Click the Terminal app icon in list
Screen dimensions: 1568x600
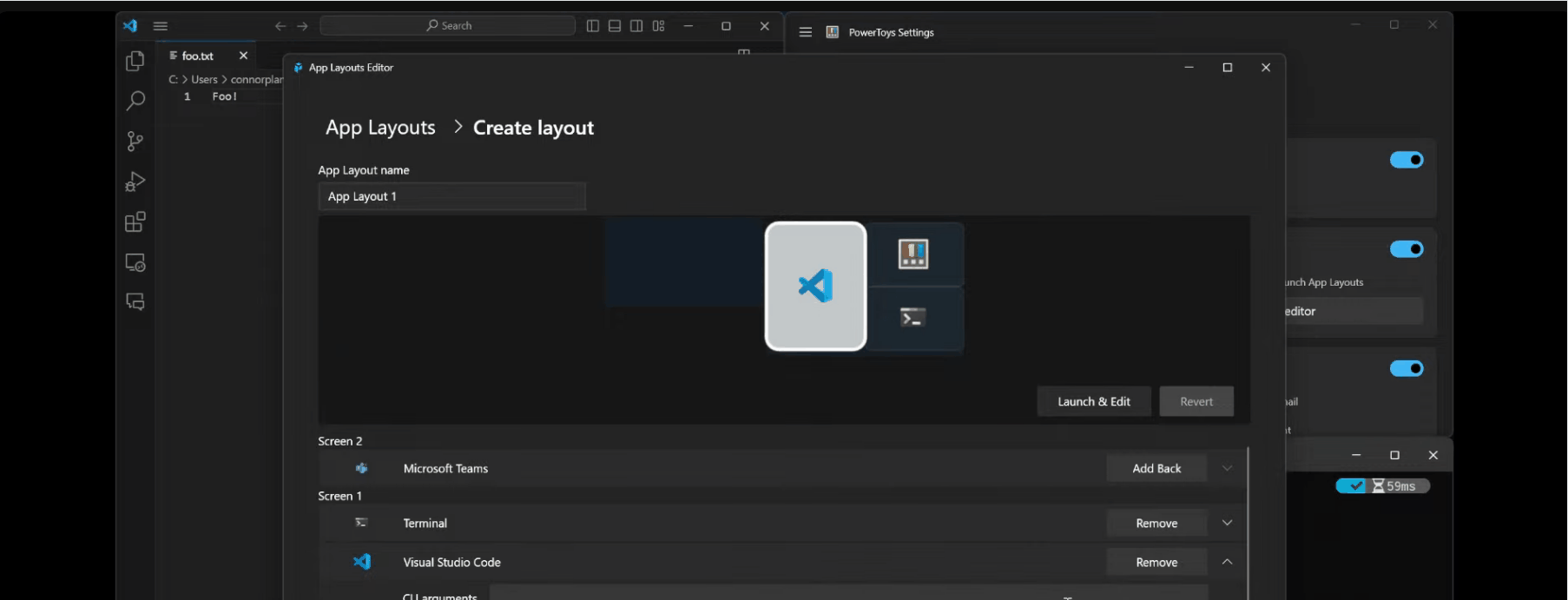click(x=362, y=523)
